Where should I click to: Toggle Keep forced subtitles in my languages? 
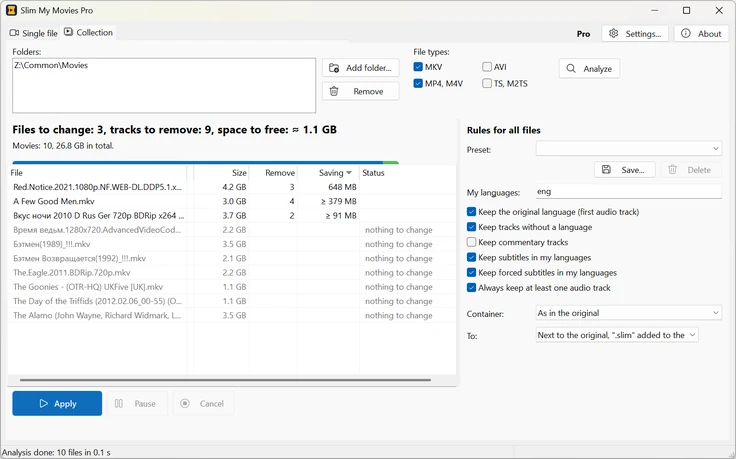(471, 272)
